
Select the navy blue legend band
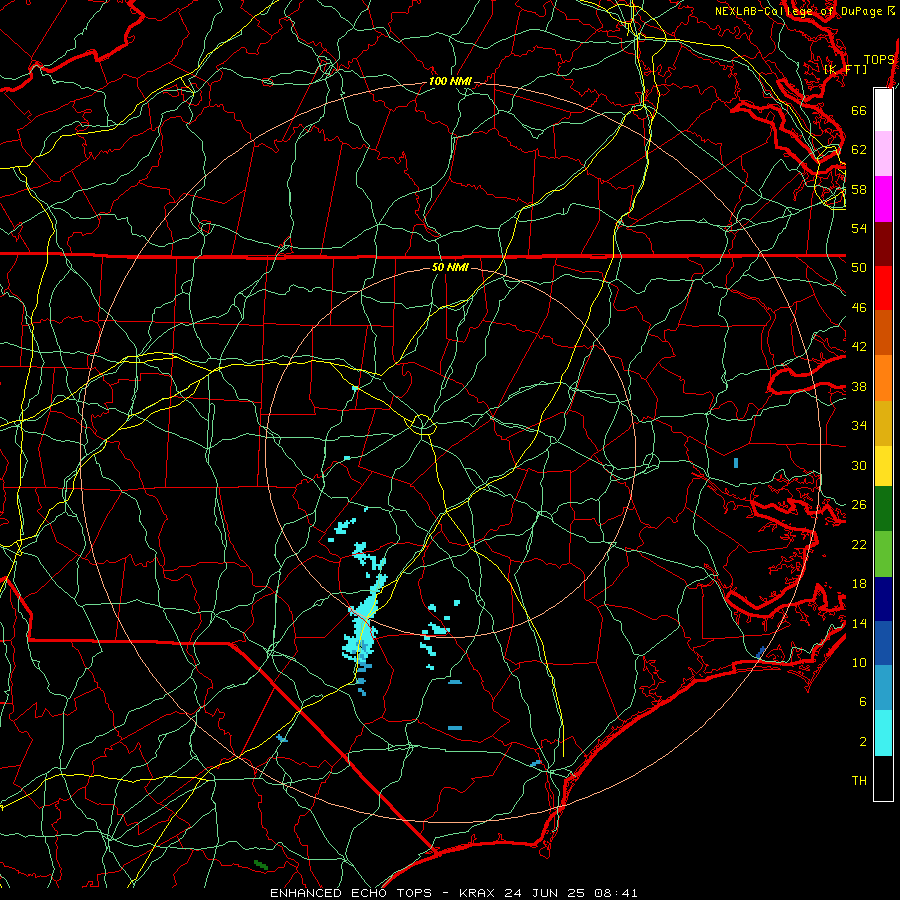883,599
